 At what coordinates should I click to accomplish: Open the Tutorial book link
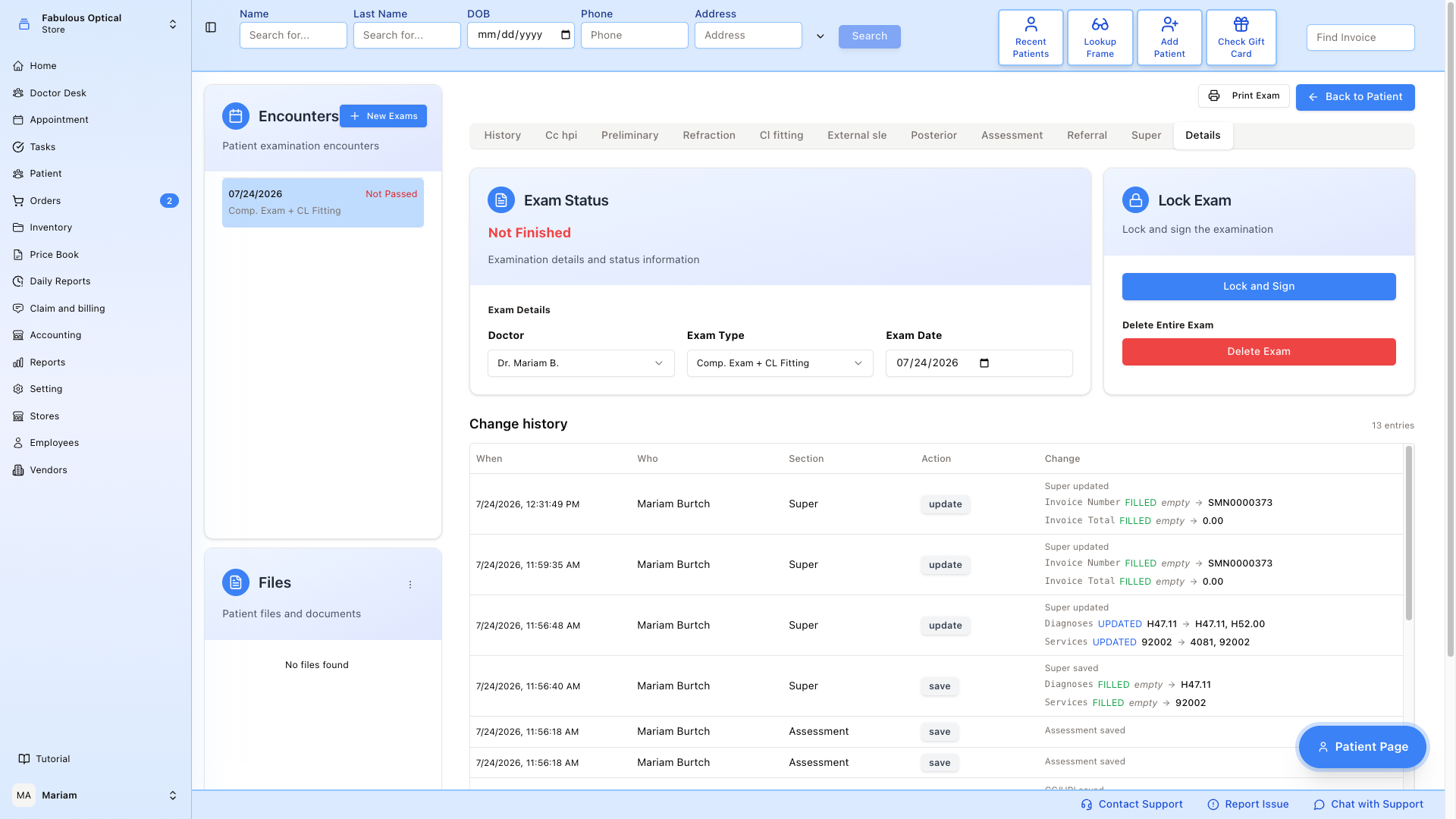click(44, 759)
